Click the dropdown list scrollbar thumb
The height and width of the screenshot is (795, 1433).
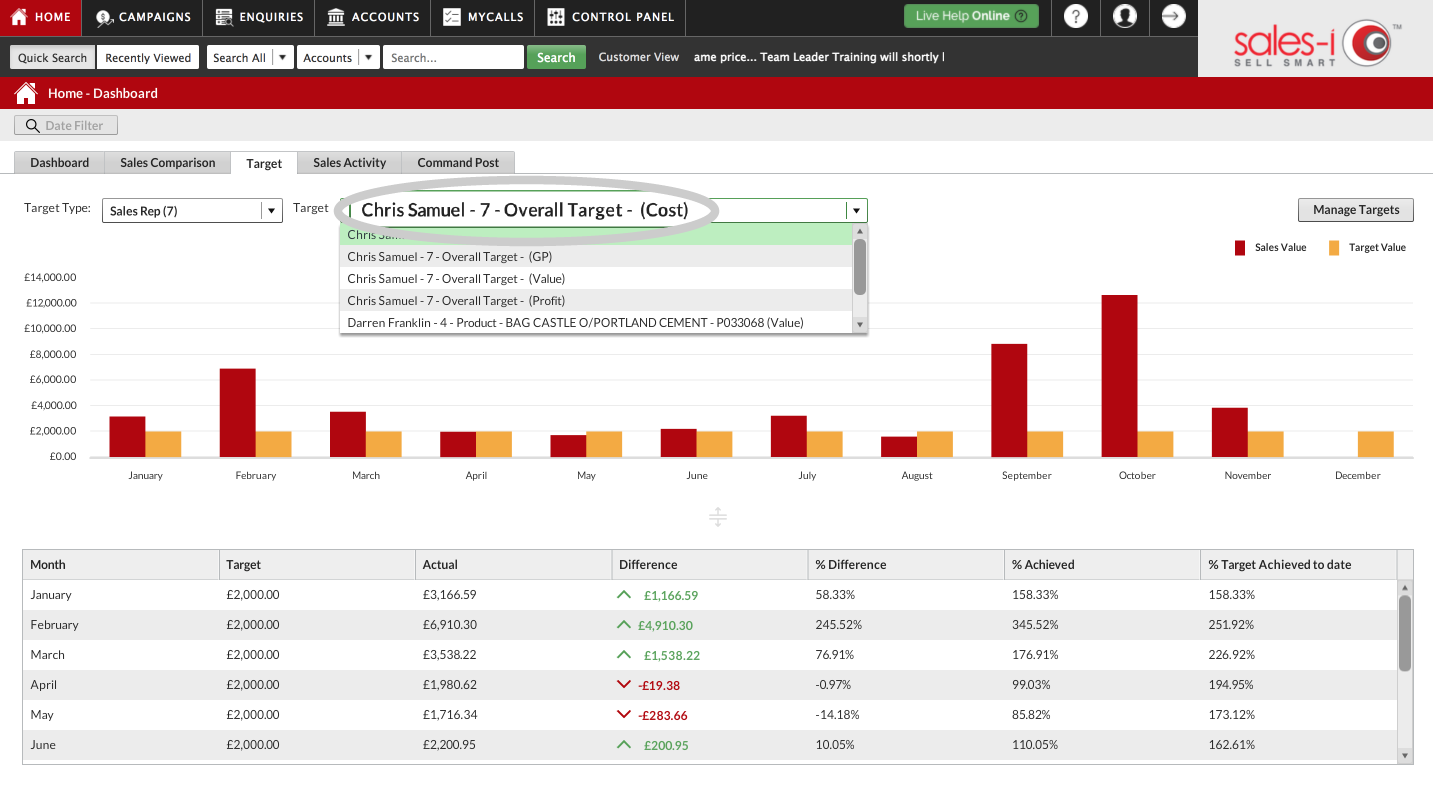860,267
